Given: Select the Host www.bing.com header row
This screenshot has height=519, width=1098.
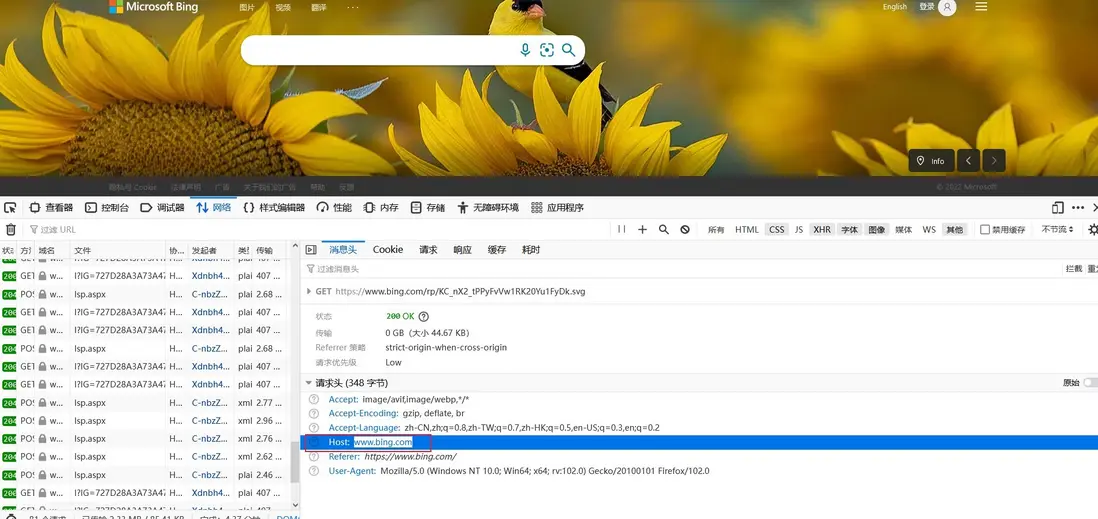Looking at the screenshot, I should (x=699, y=442).
